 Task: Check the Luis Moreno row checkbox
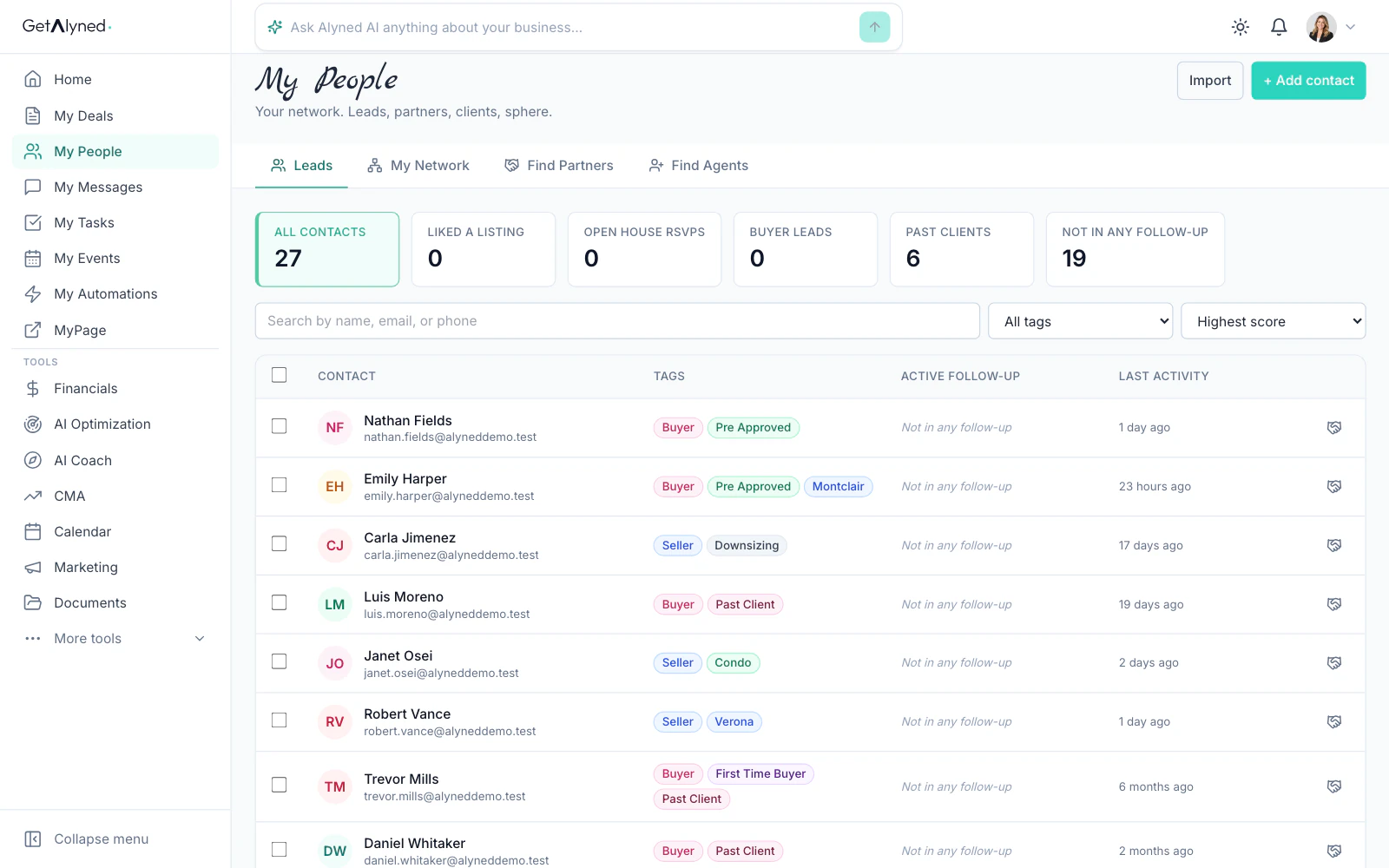click(x=279, y=602)
